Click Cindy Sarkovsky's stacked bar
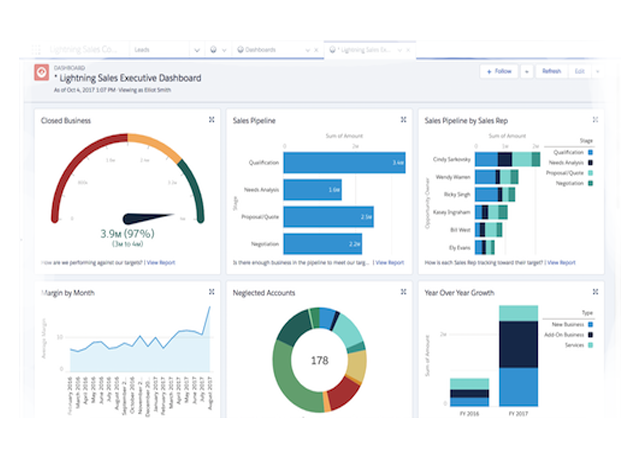640x460 pixels. pos(508,159)
